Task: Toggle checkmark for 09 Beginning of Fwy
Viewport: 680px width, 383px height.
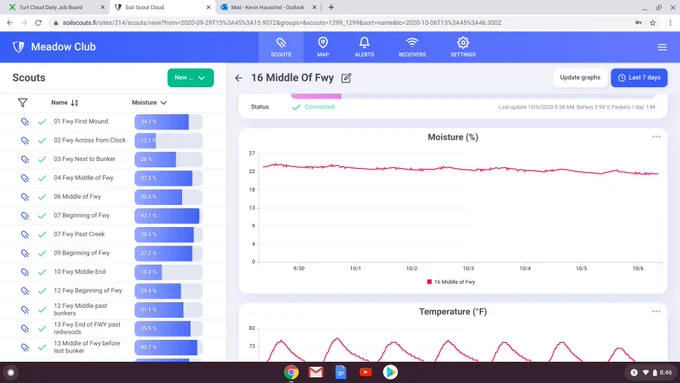Action: click(42, 253)
